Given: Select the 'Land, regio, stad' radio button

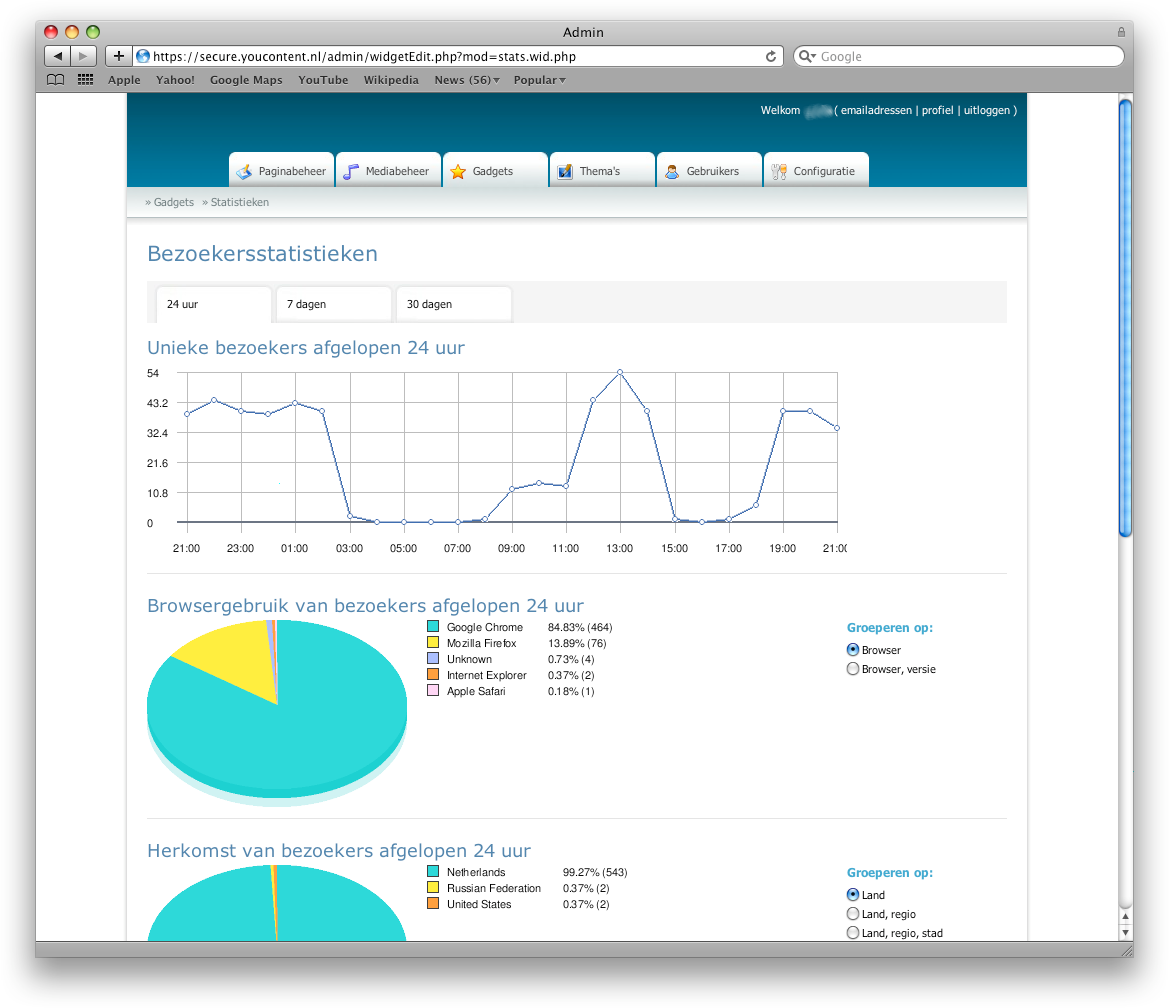Looking at the screenshot, I should pyautogui.click(x=853, y=933).
